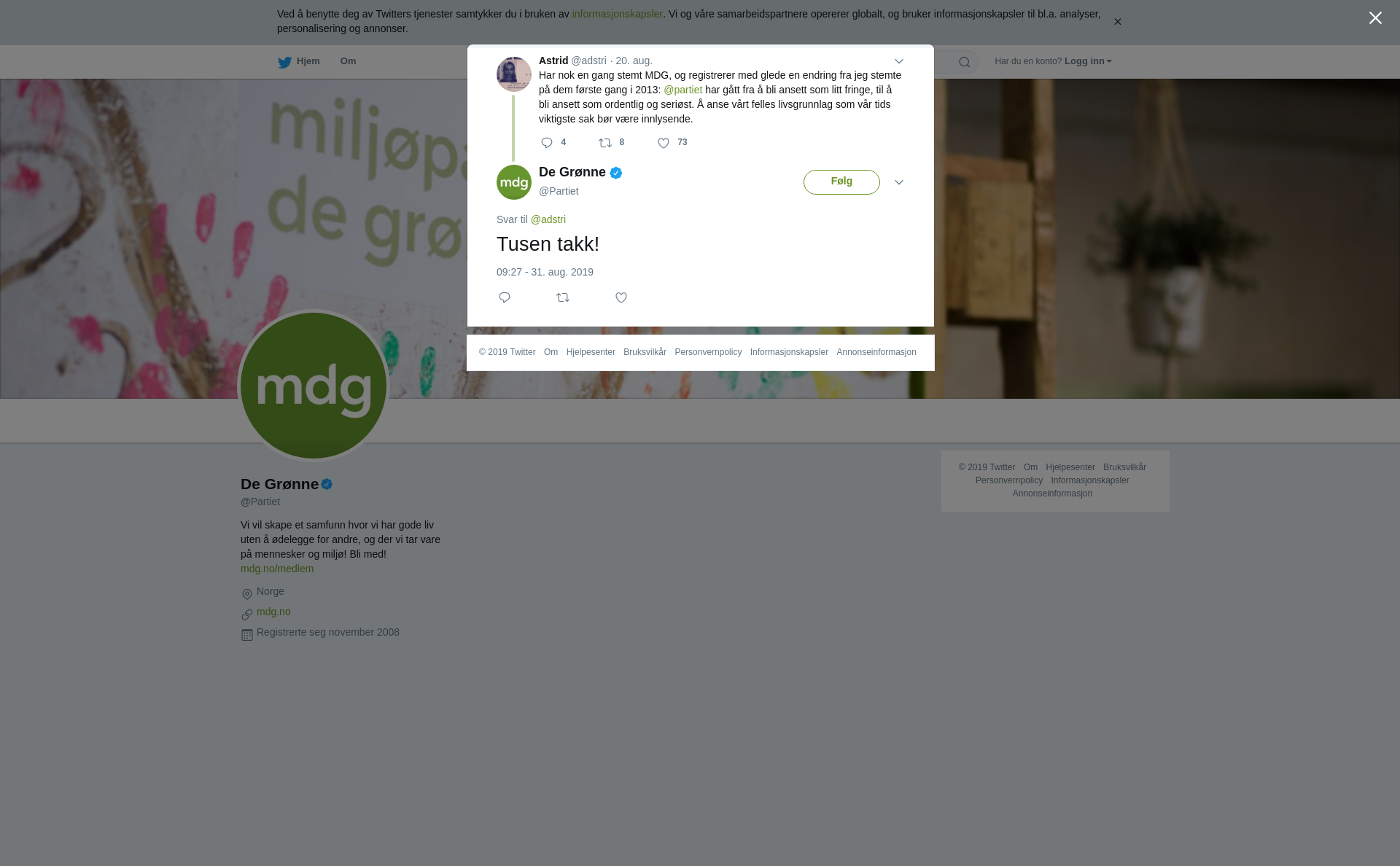Follow De Grønne with Følg button
This screenshot has height=866, width=1400.
coord(841,182)
